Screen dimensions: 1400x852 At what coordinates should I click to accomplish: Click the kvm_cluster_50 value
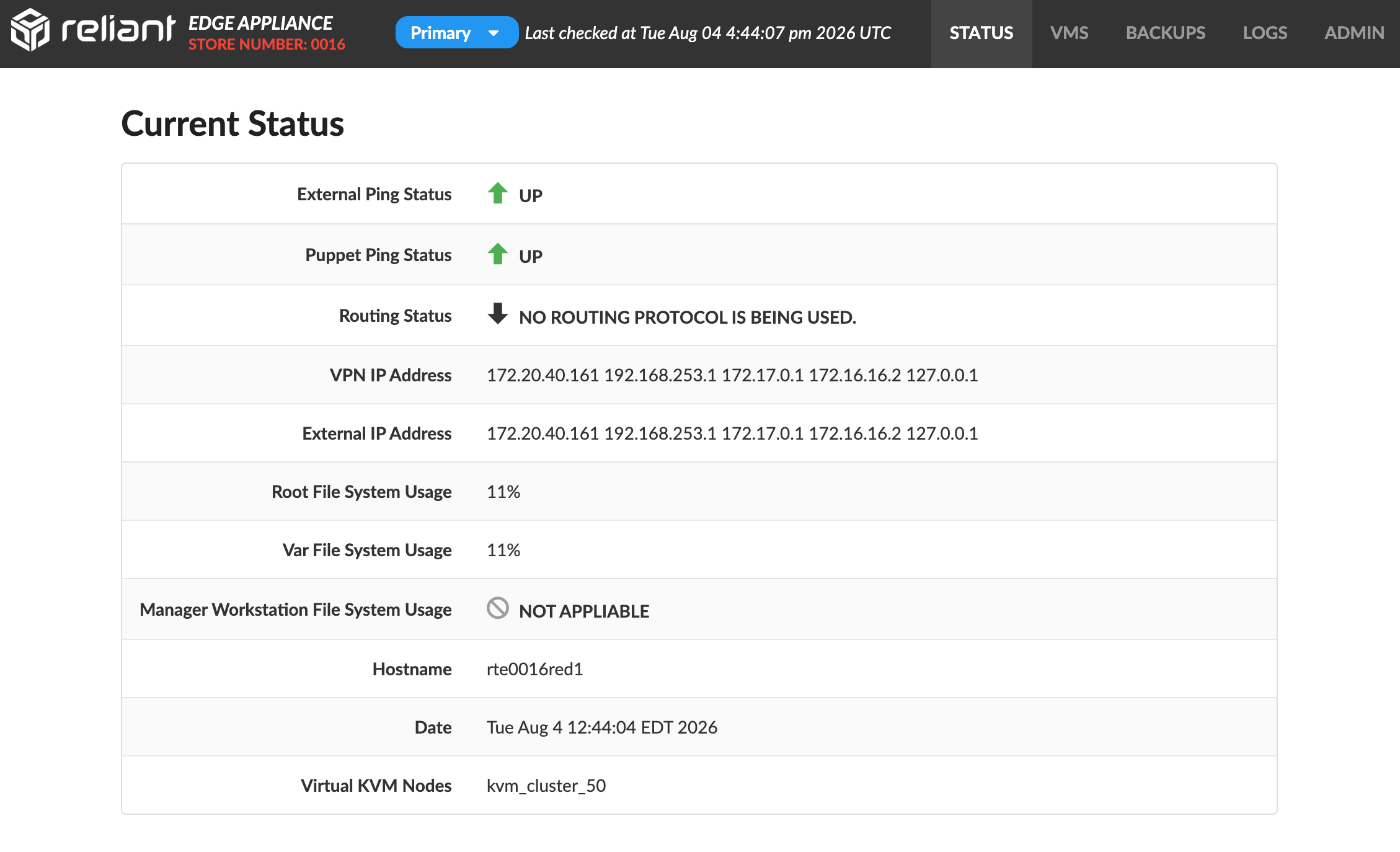click(546, 786)
